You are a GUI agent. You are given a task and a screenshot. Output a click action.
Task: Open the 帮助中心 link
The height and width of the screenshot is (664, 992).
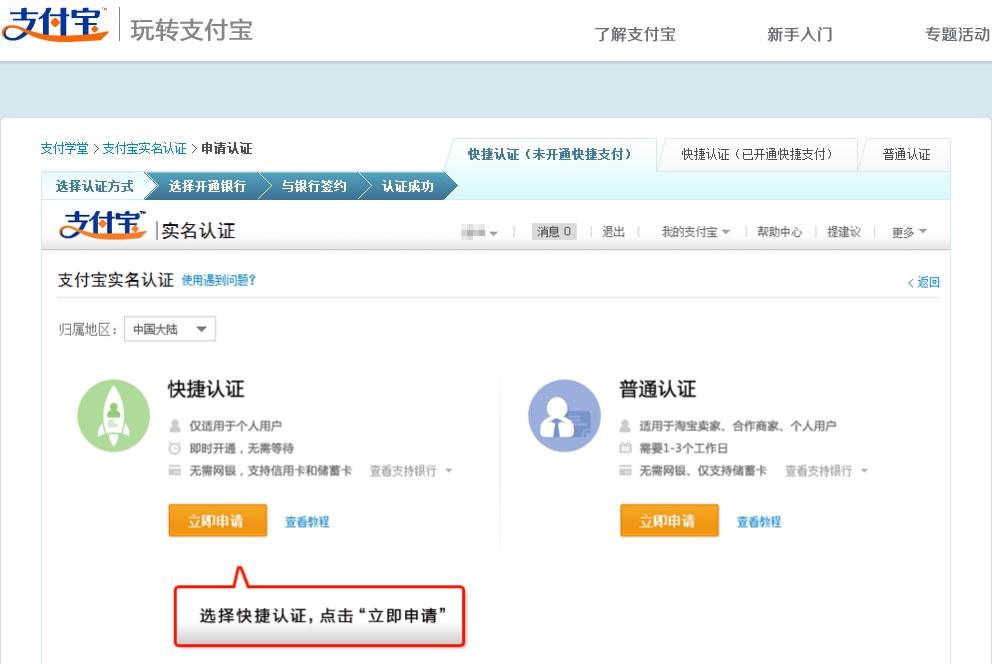(x=779, y=232)
